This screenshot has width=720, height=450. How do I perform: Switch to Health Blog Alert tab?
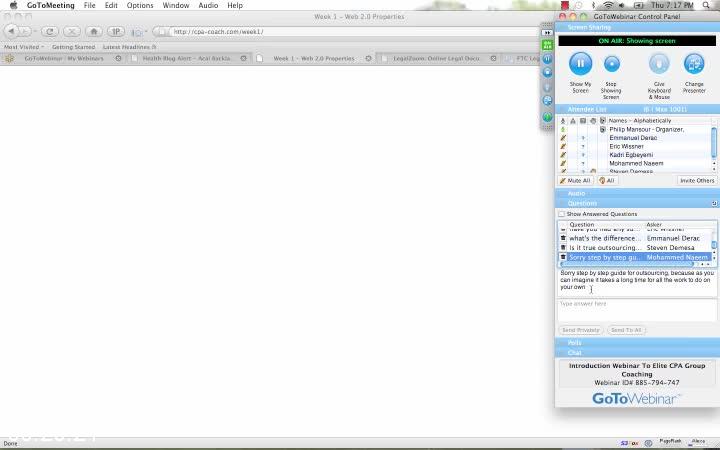[x=186, y=58]
